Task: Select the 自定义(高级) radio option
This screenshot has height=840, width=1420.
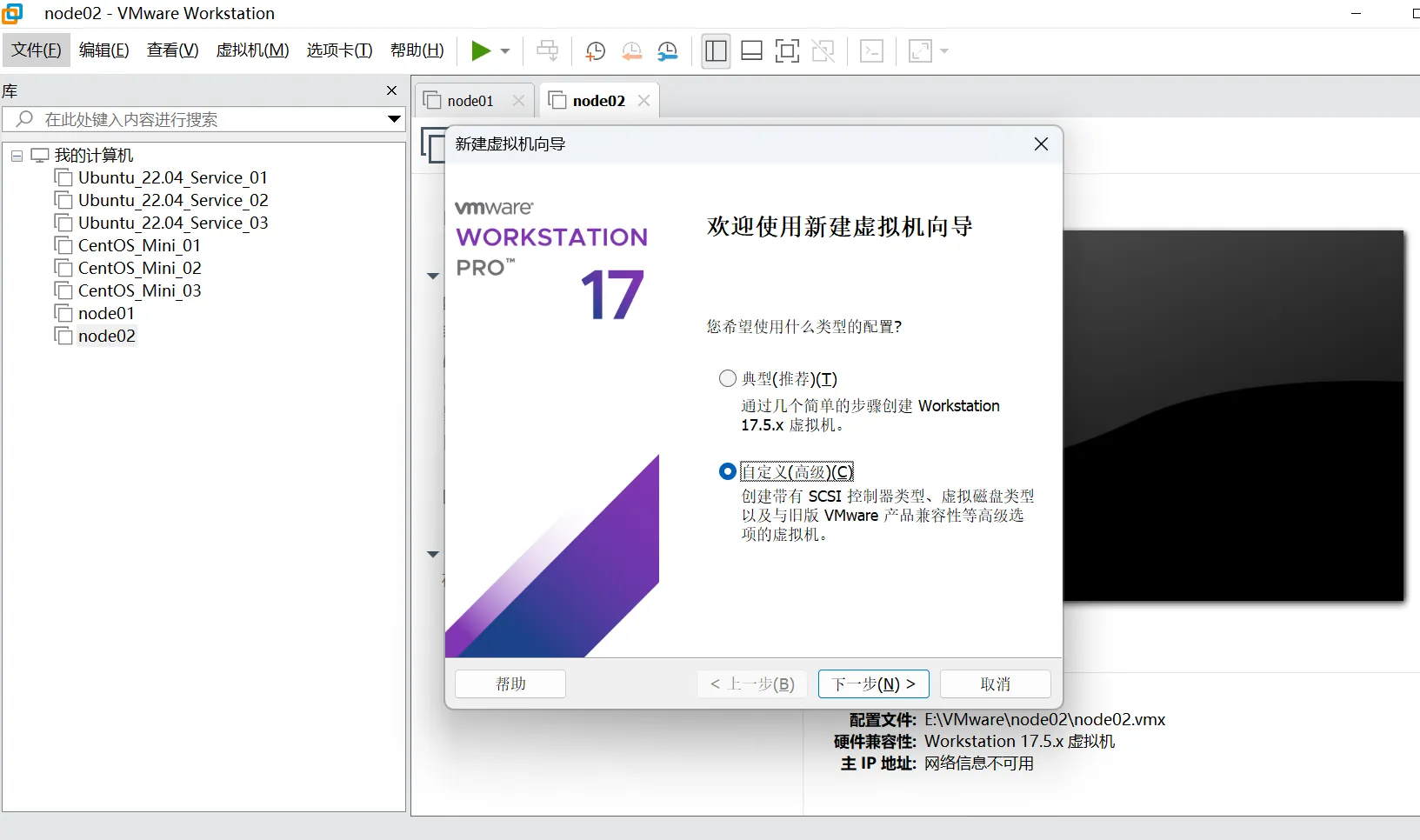Action: (728, 472)
